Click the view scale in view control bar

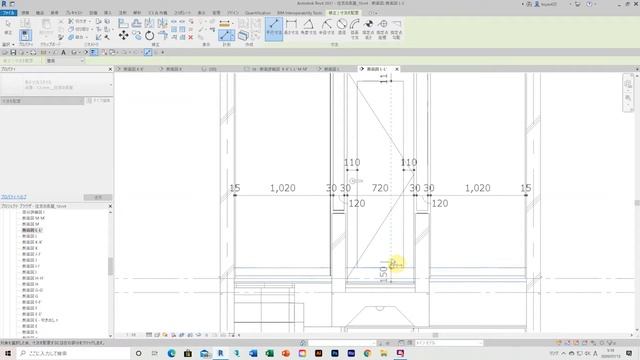tap(131, 335)
